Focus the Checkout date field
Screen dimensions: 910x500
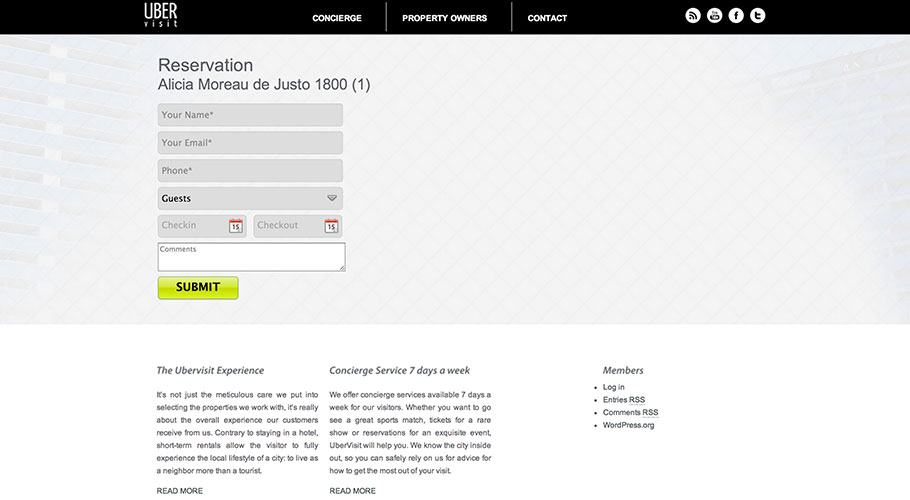point(298,226)
